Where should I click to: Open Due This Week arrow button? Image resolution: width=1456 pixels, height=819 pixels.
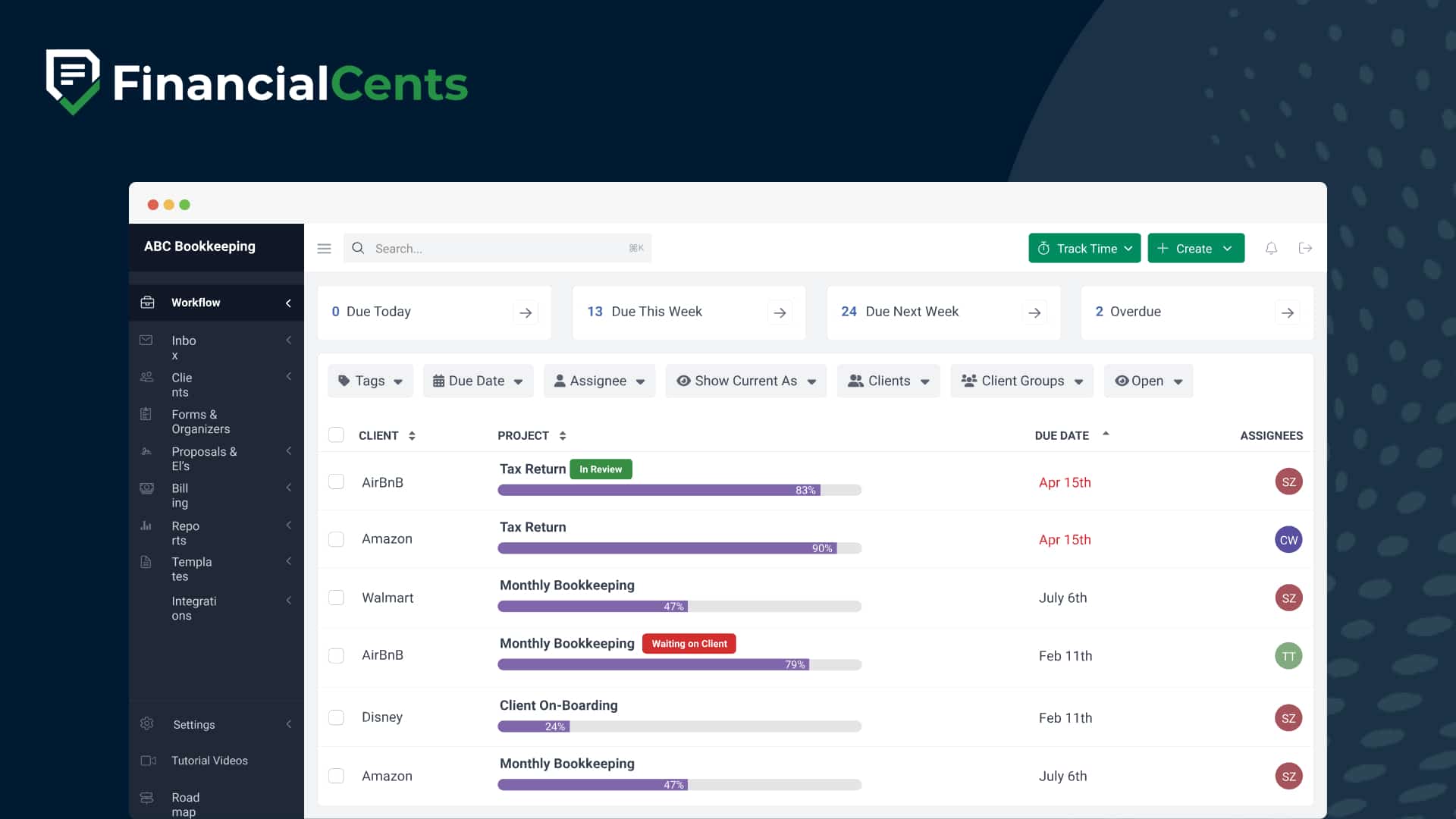point(780,312)
